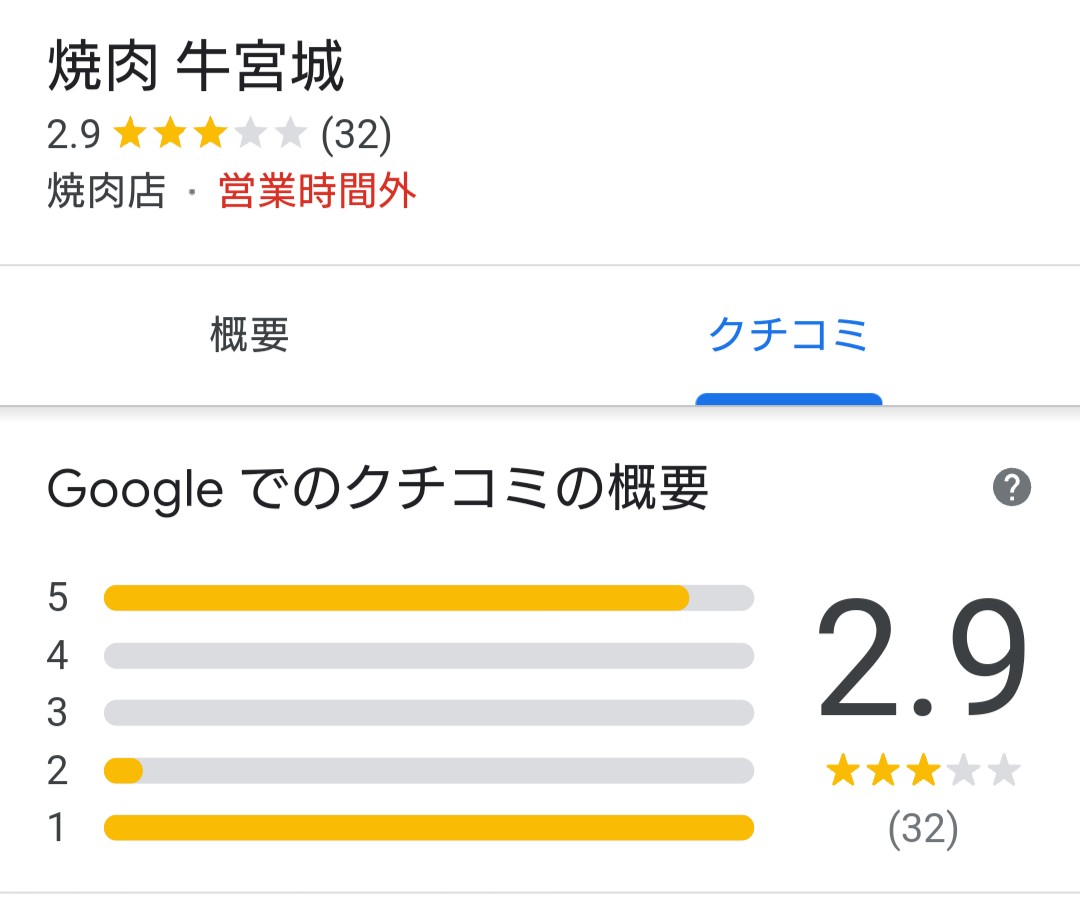This screenshot has width=1080, height=910.
Task: Tap the red 営業時間外 status text
Action: (317, 191)
